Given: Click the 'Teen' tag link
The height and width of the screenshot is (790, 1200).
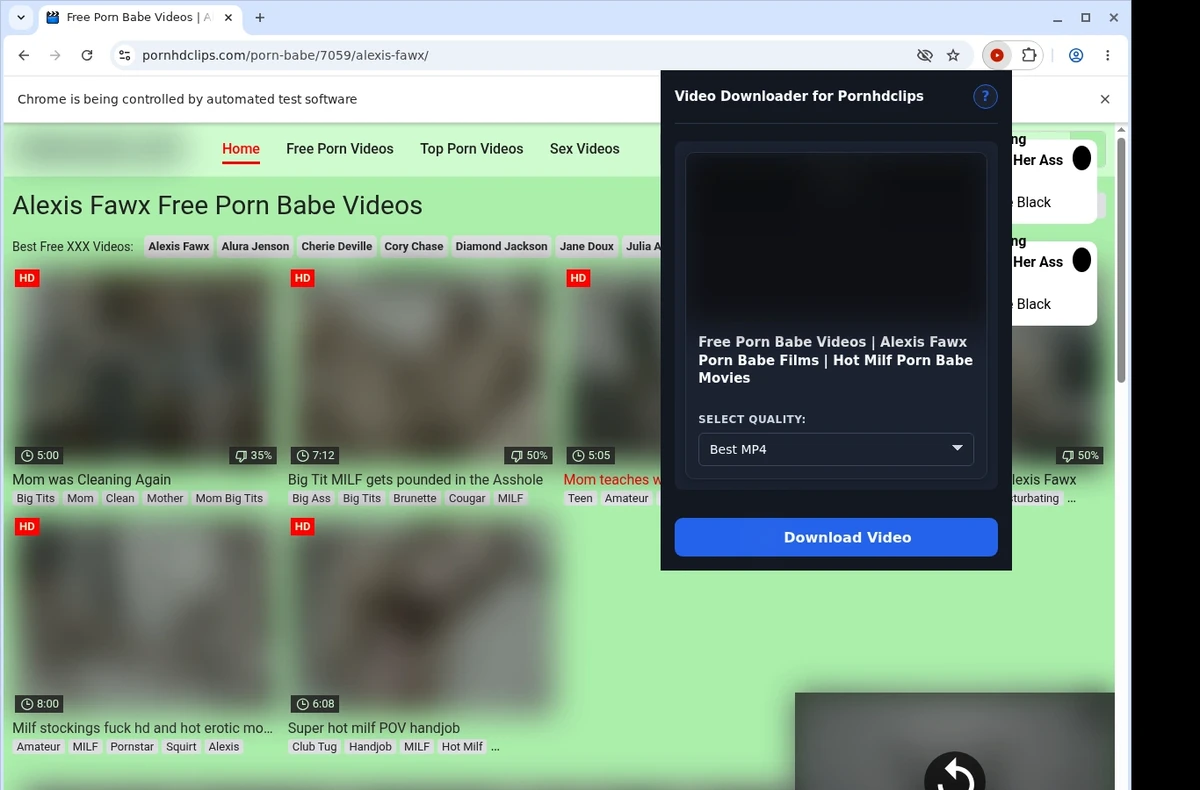Looking at the screenshot, I should click(580, 498).
